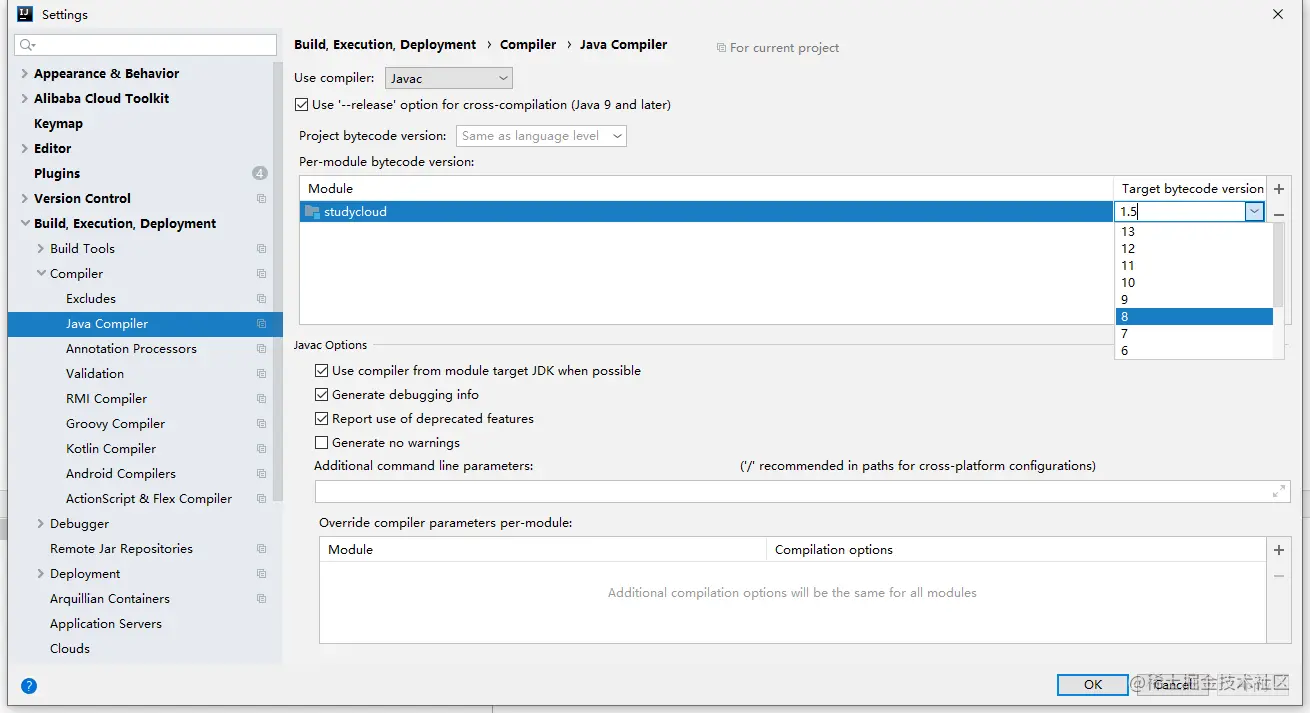Viewport: 1310px width, 713px height.
Task: Choose version 8 in the bytecode list
Action: click(x=1194, y=317)
